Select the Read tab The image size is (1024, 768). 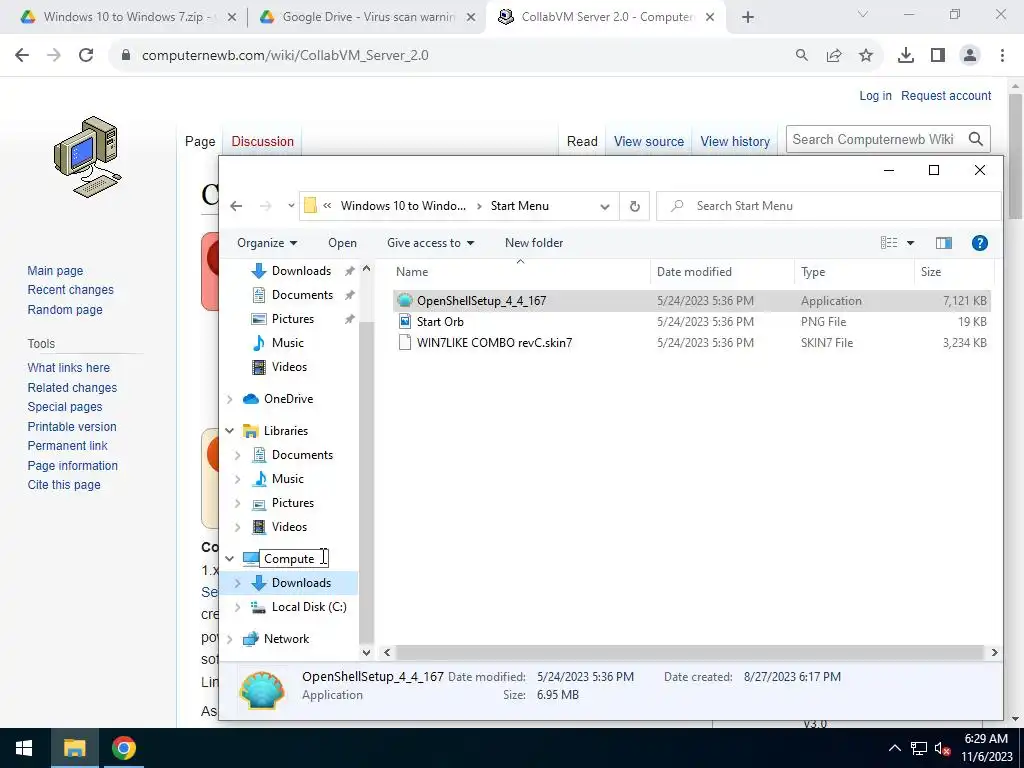582,142
